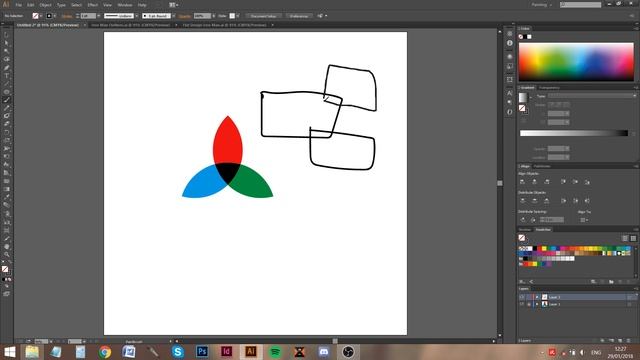Change screen mode at toolbar bottom
Image resolution: width=640 pixels, height=360 pixels.
coord(7,293)
